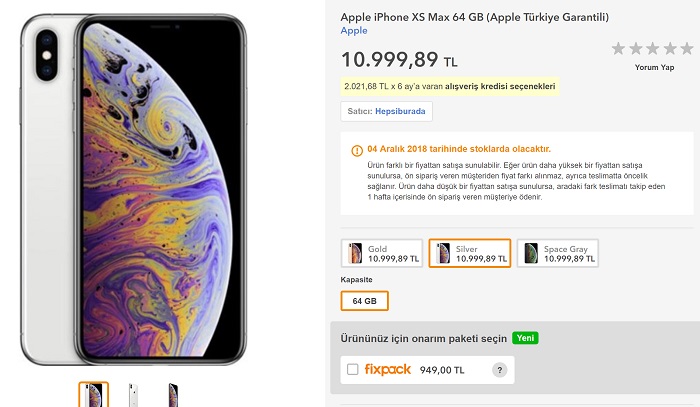Select the Silver color option
Image resolution: width=700 pixels, height=407 pixels.
point(470,253)
